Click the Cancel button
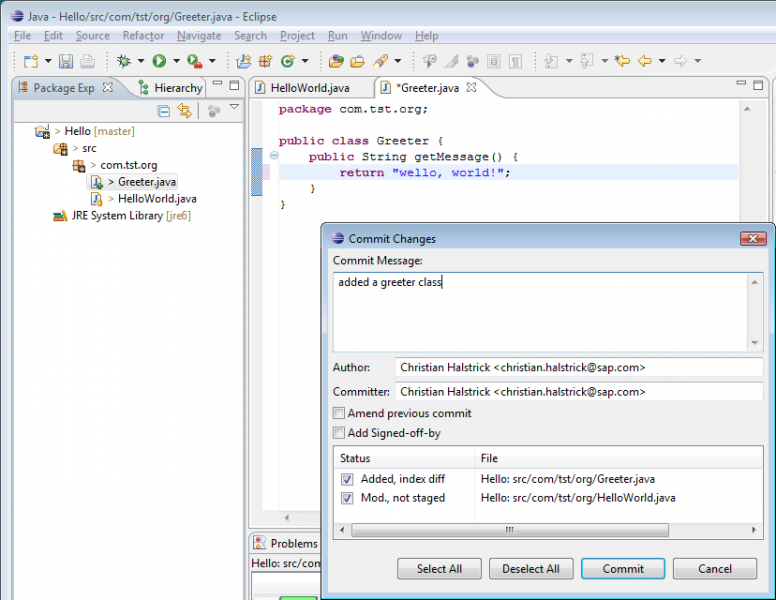 click(x=715, y=569)
